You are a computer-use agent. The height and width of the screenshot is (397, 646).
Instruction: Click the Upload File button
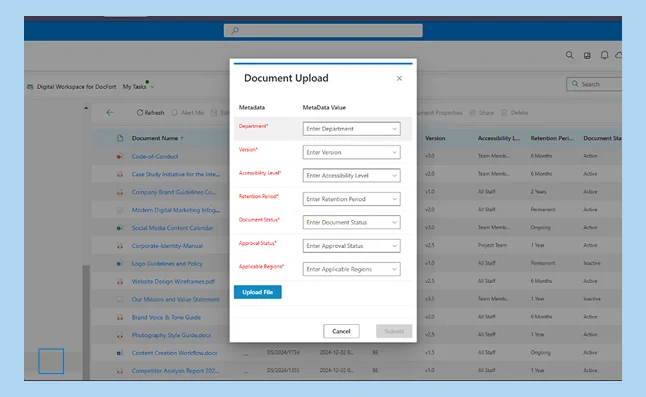(x=257, y=292)
